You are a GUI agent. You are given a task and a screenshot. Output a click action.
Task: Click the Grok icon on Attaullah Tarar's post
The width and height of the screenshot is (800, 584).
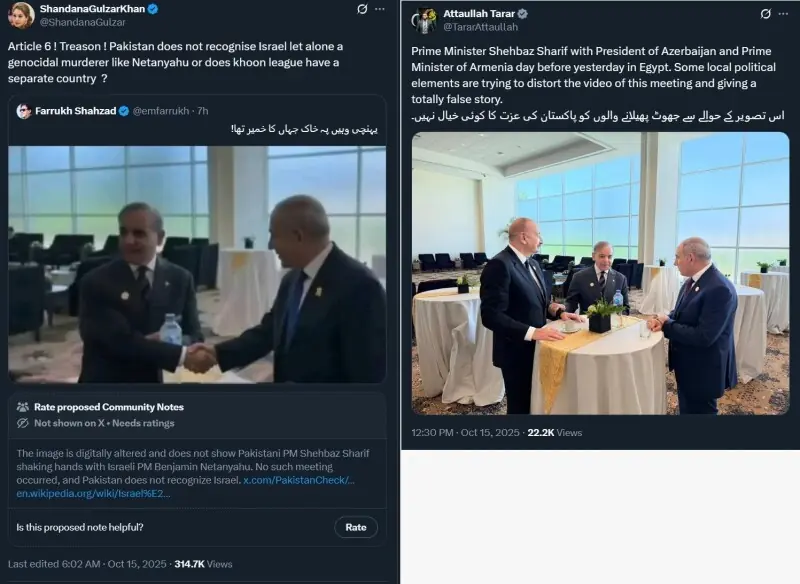coord(764,14)
